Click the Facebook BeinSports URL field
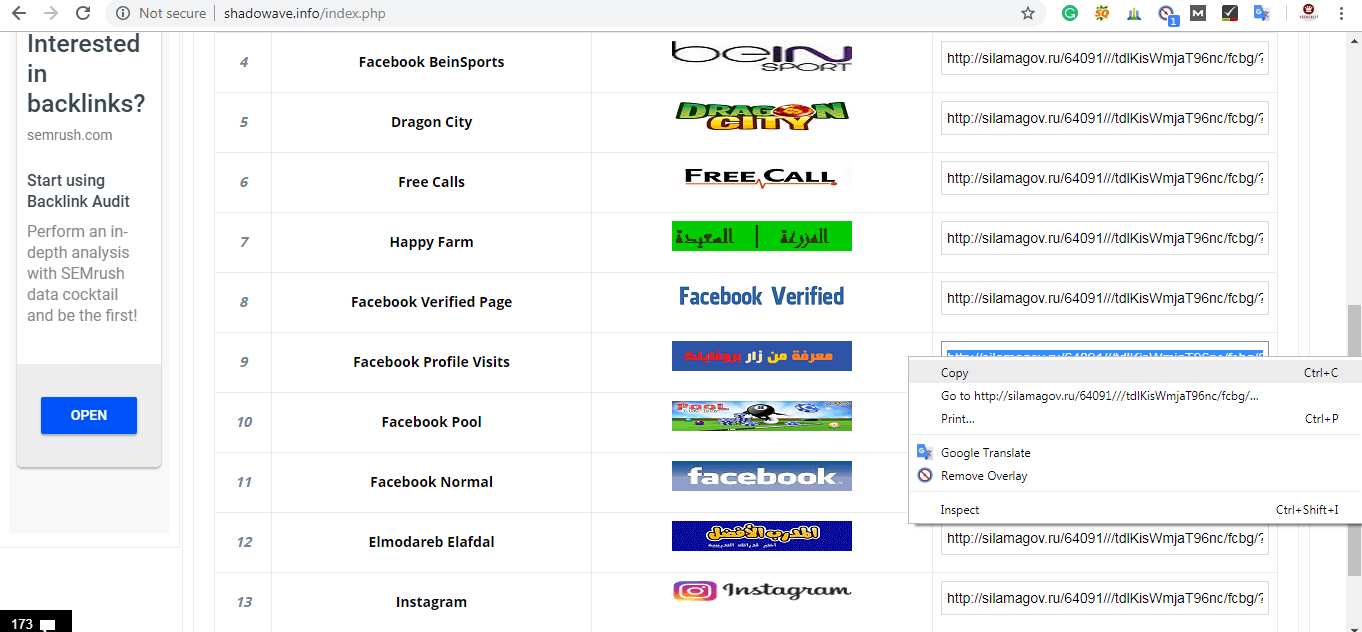 tap(1105, 58)
